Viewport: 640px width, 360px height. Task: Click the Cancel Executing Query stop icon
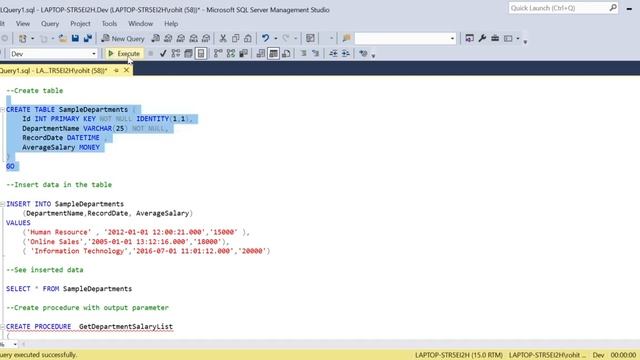coord(151,53)
